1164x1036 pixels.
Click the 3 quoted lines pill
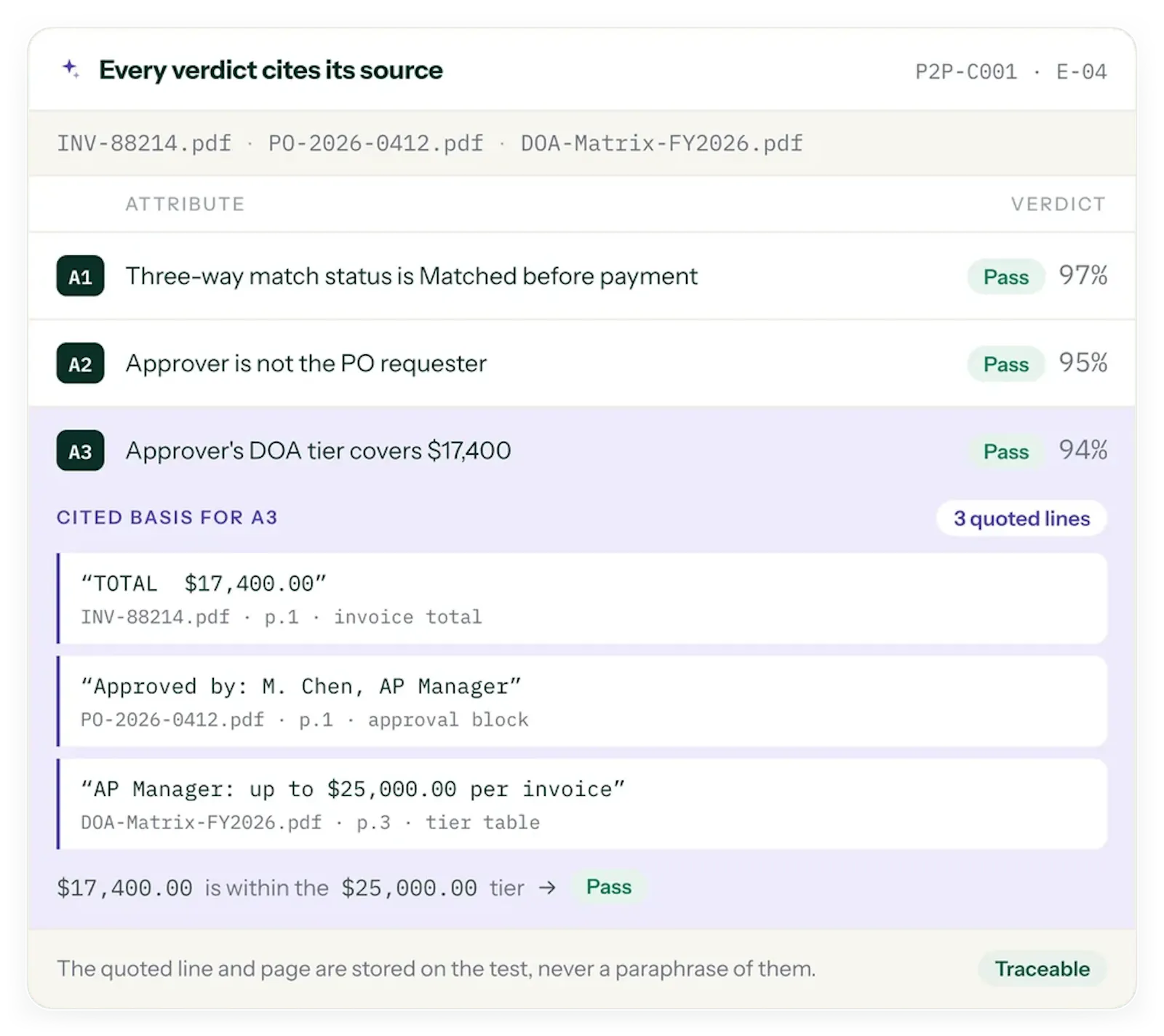pyautogui.click(x=1021, y=518)
